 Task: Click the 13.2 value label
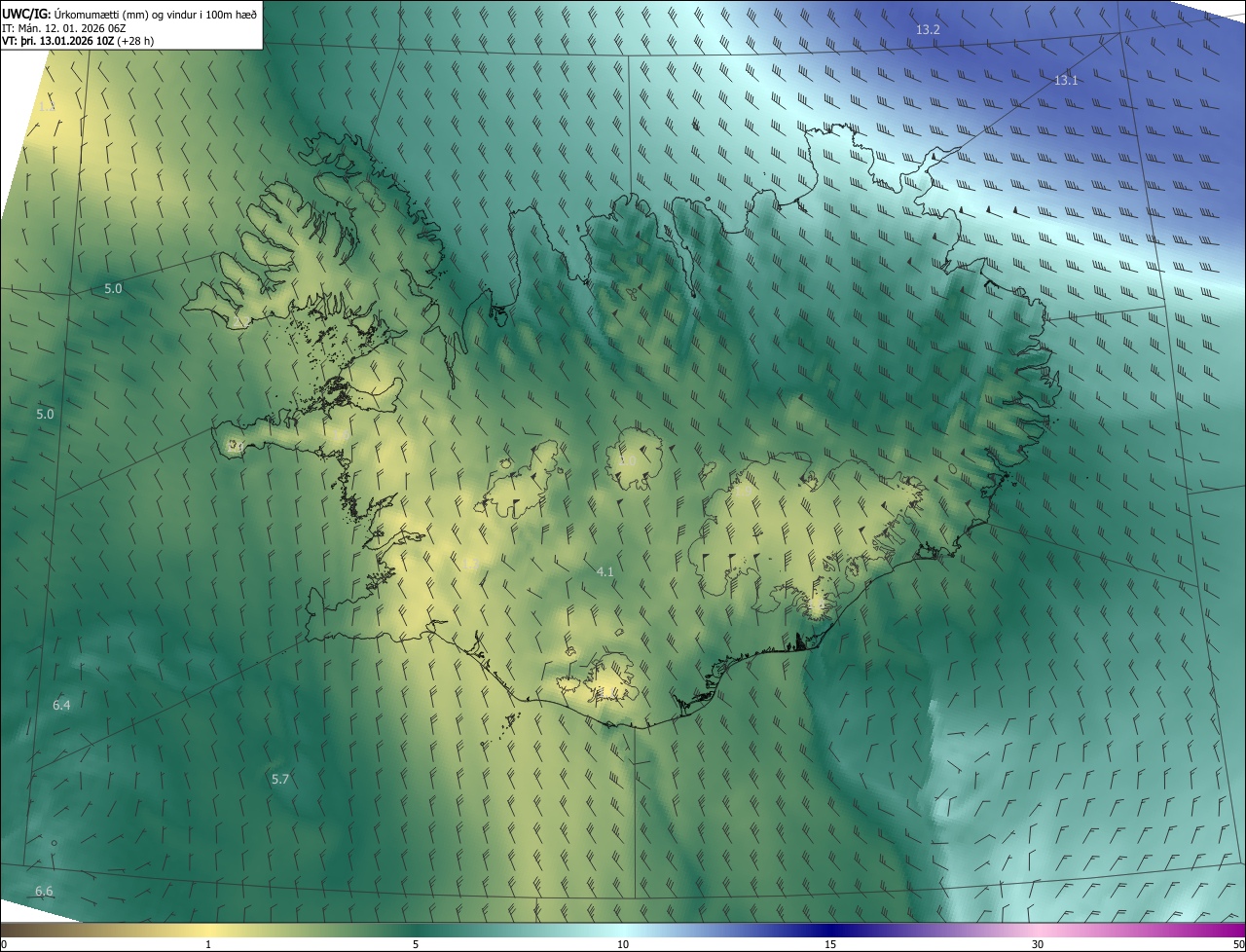(x=928, y=30)
